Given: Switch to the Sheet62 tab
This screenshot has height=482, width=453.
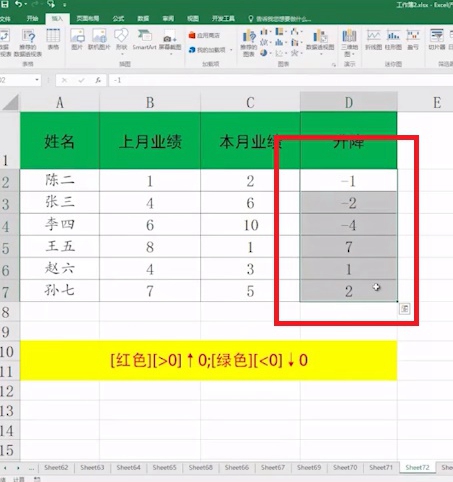Looking at the screenshot, I should pos(56,468).
